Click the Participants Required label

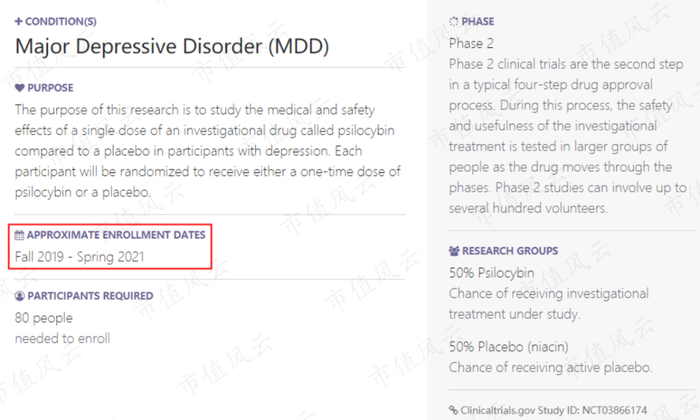(90, 296)
